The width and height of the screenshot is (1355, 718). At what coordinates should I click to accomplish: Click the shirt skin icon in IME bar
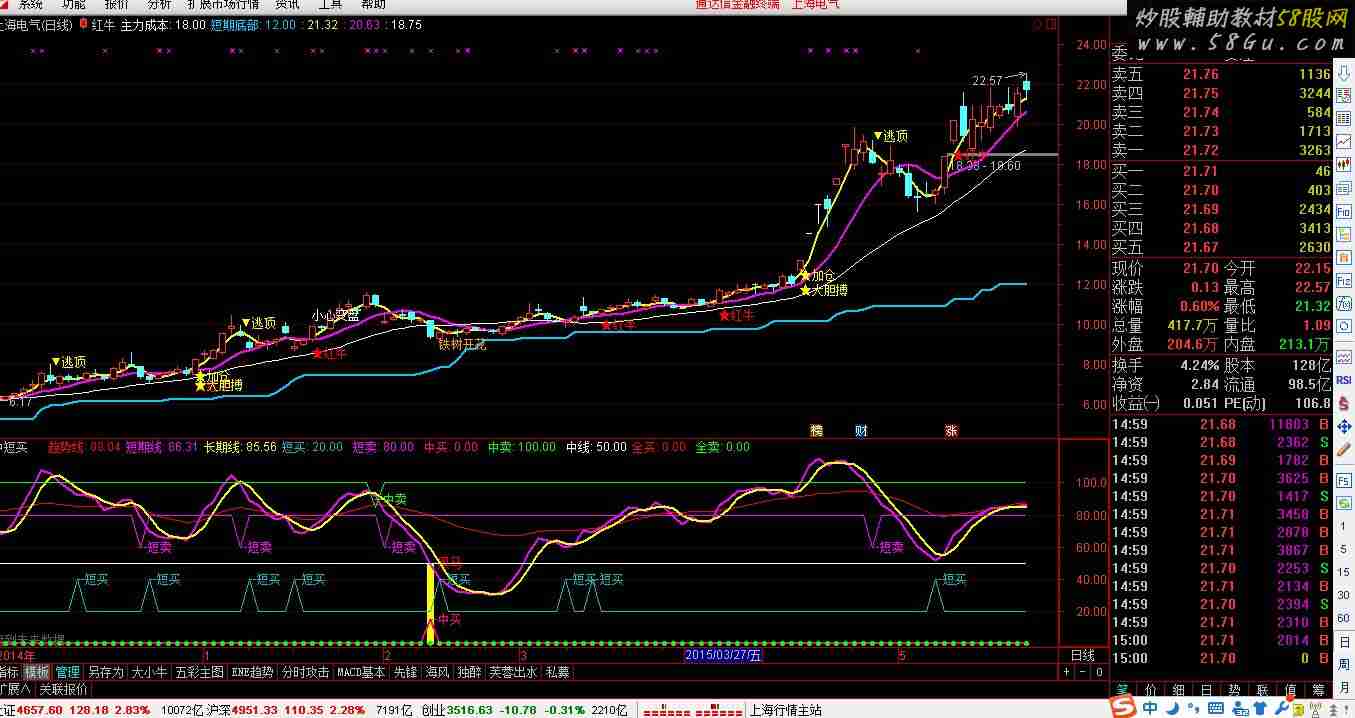tap(1261, 707)
